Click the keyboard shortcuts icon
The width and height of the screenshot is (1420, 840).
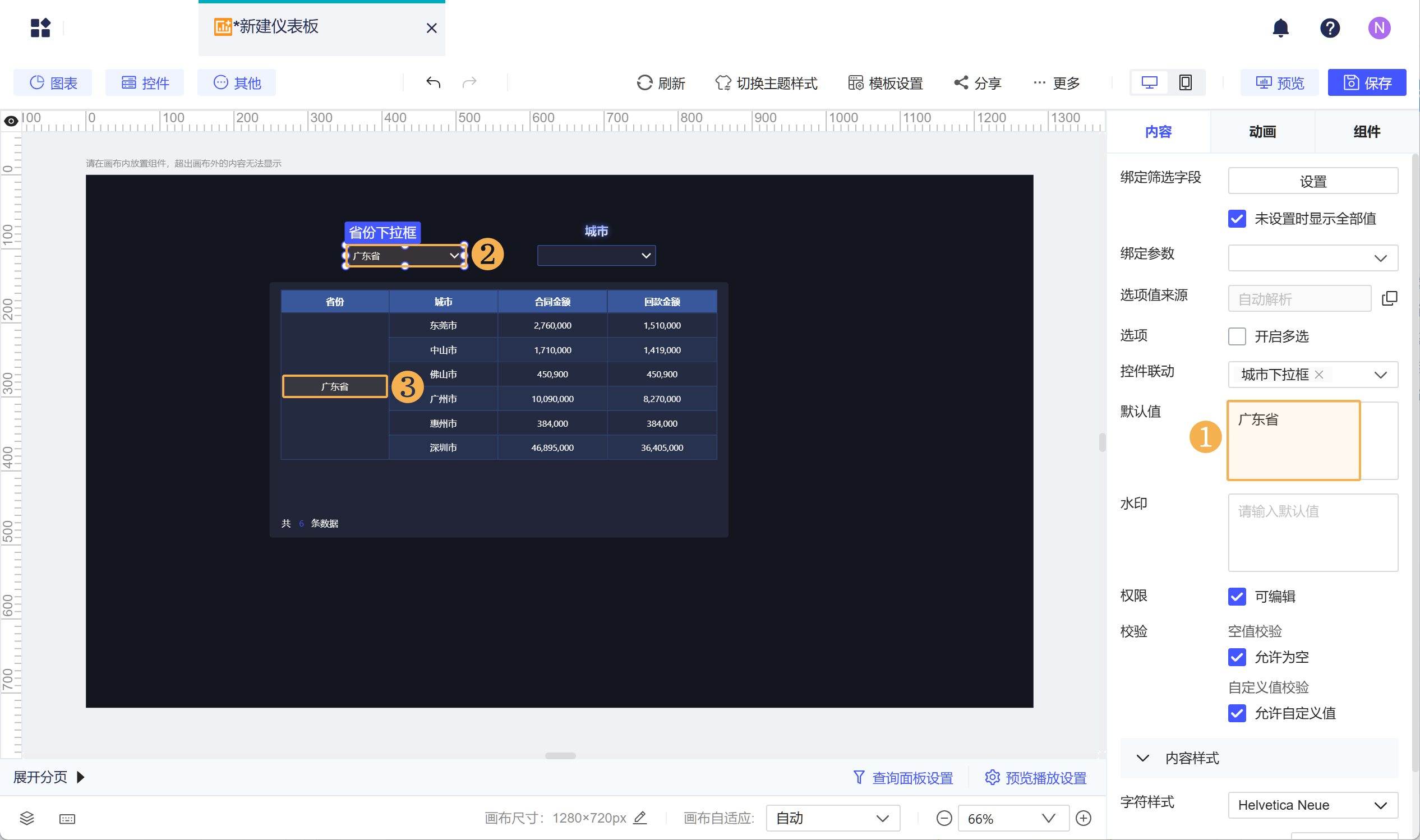(67, 819)
